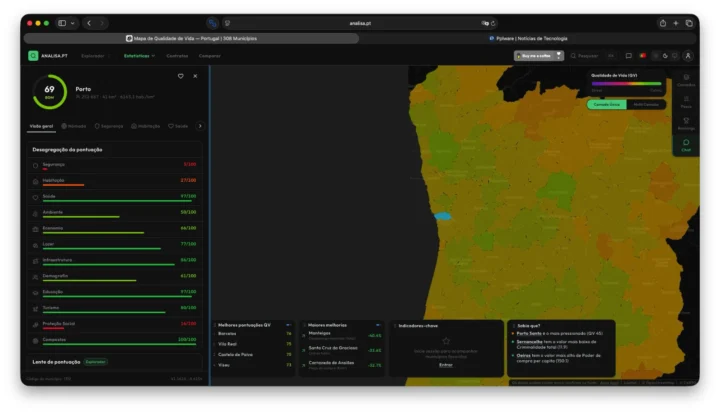
Task: Open the Sernancelhe link
Action: coord(529,342)
